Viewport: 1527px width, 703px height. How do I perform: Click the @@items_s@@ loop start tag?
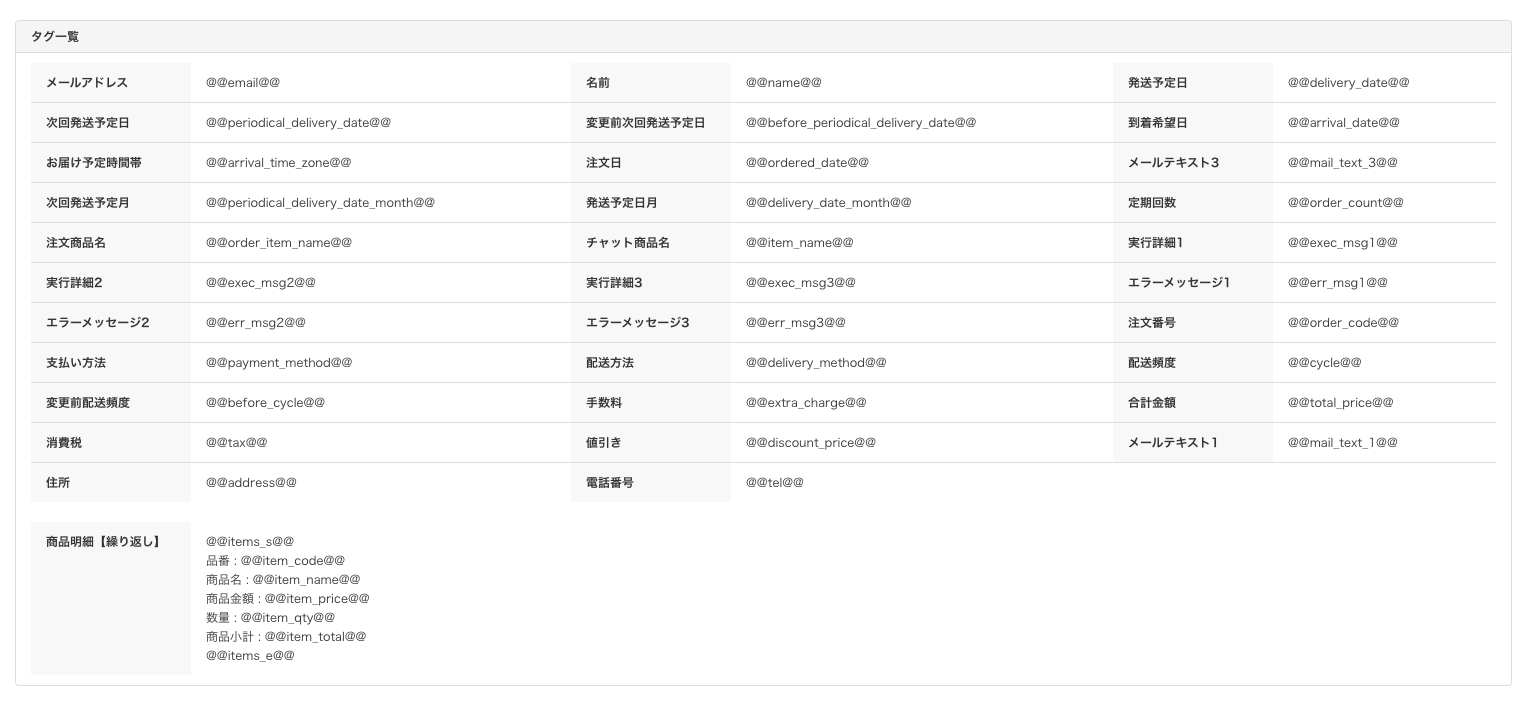[x=250, y=542]
